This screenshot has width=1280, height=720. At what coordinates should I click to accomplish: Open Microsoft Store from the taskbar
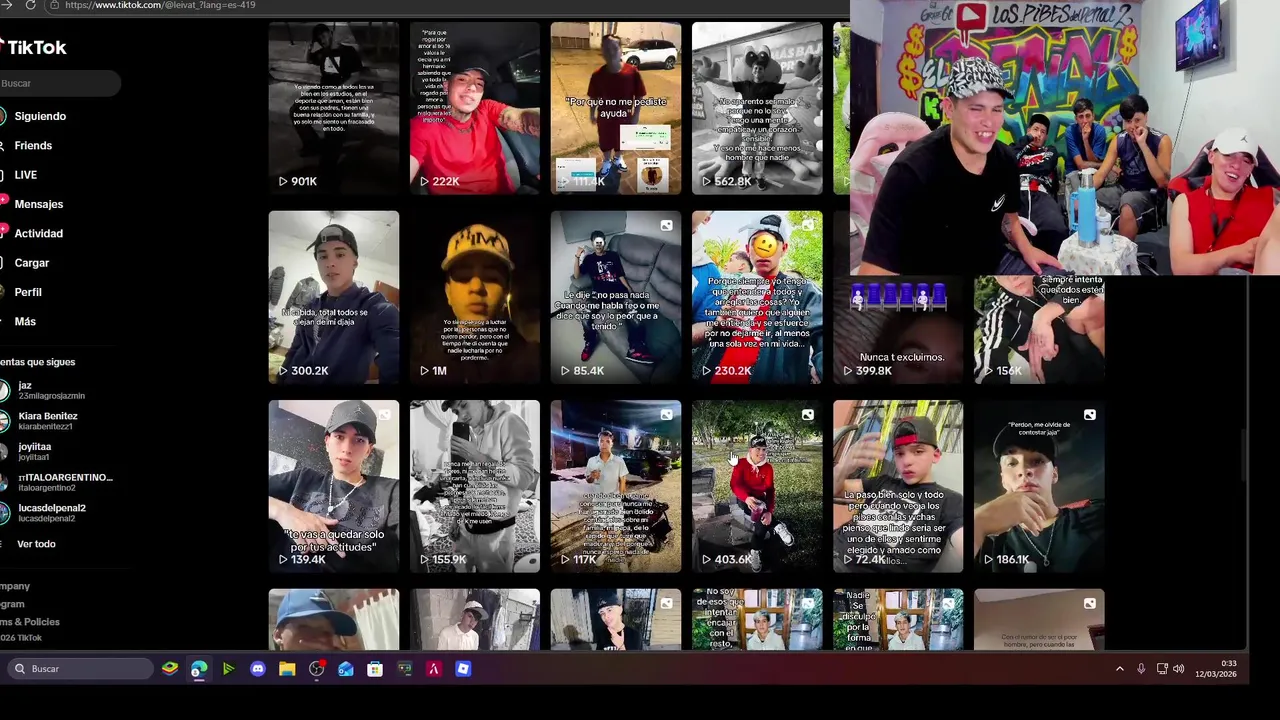pyautogui.click(x=375, y=669)
